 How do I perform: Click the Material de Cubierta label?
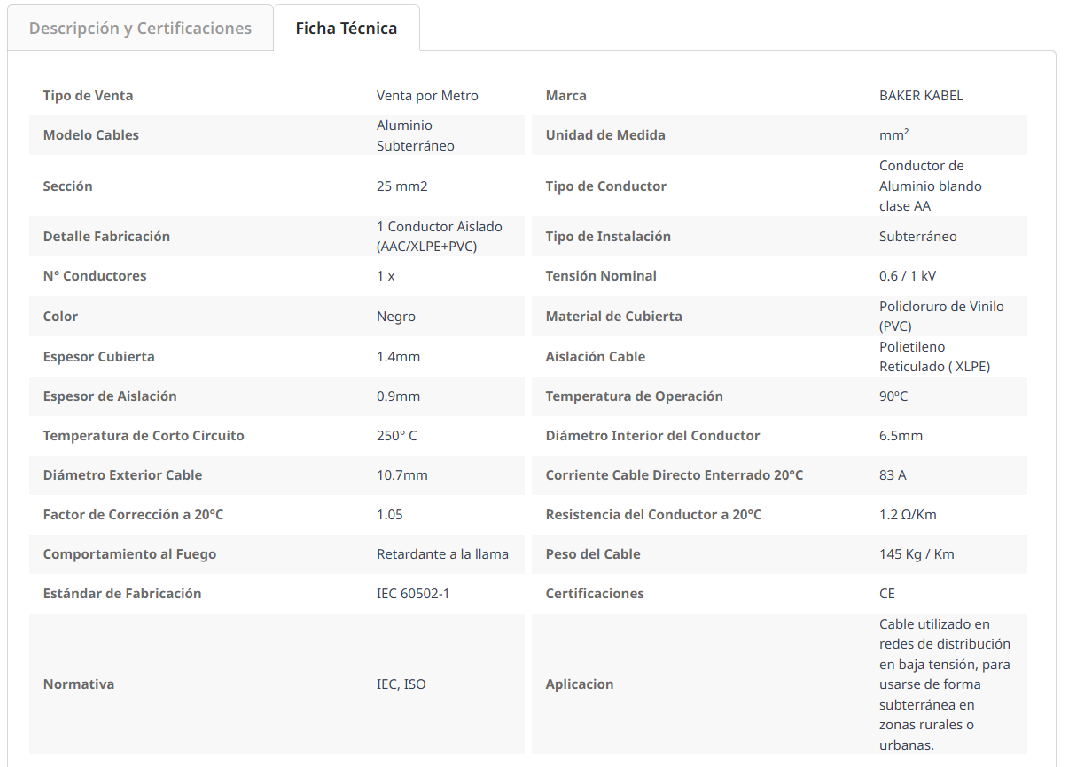pyautogui.click(x=613, y=317)
